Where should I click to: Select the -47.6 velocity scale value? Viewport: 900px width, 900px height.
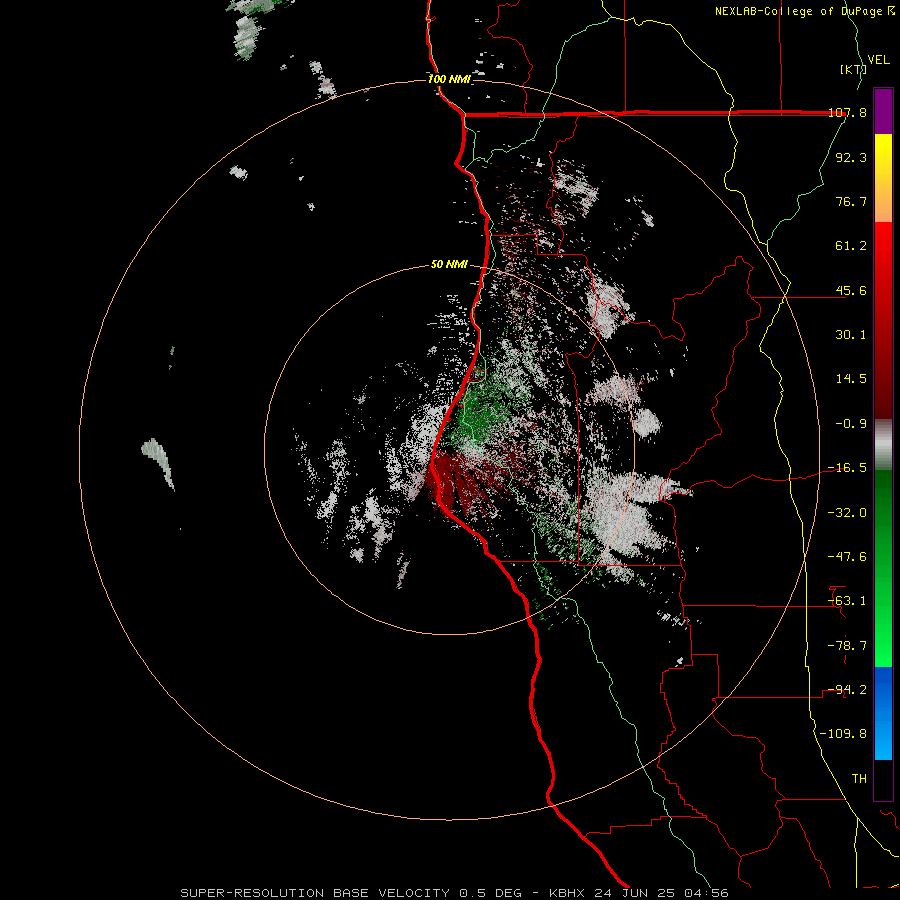point(847,557)
